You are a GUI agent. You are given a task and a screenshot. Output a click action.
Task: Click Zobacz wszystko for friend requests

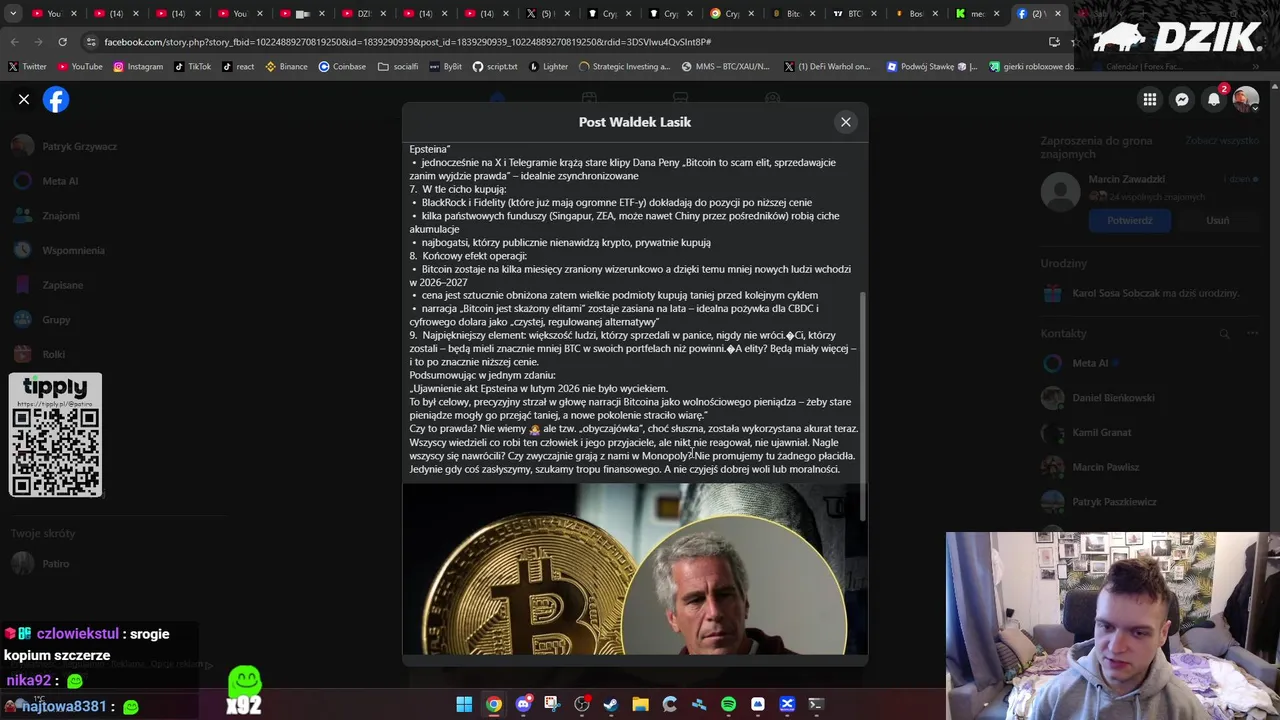click(1222, 141)
